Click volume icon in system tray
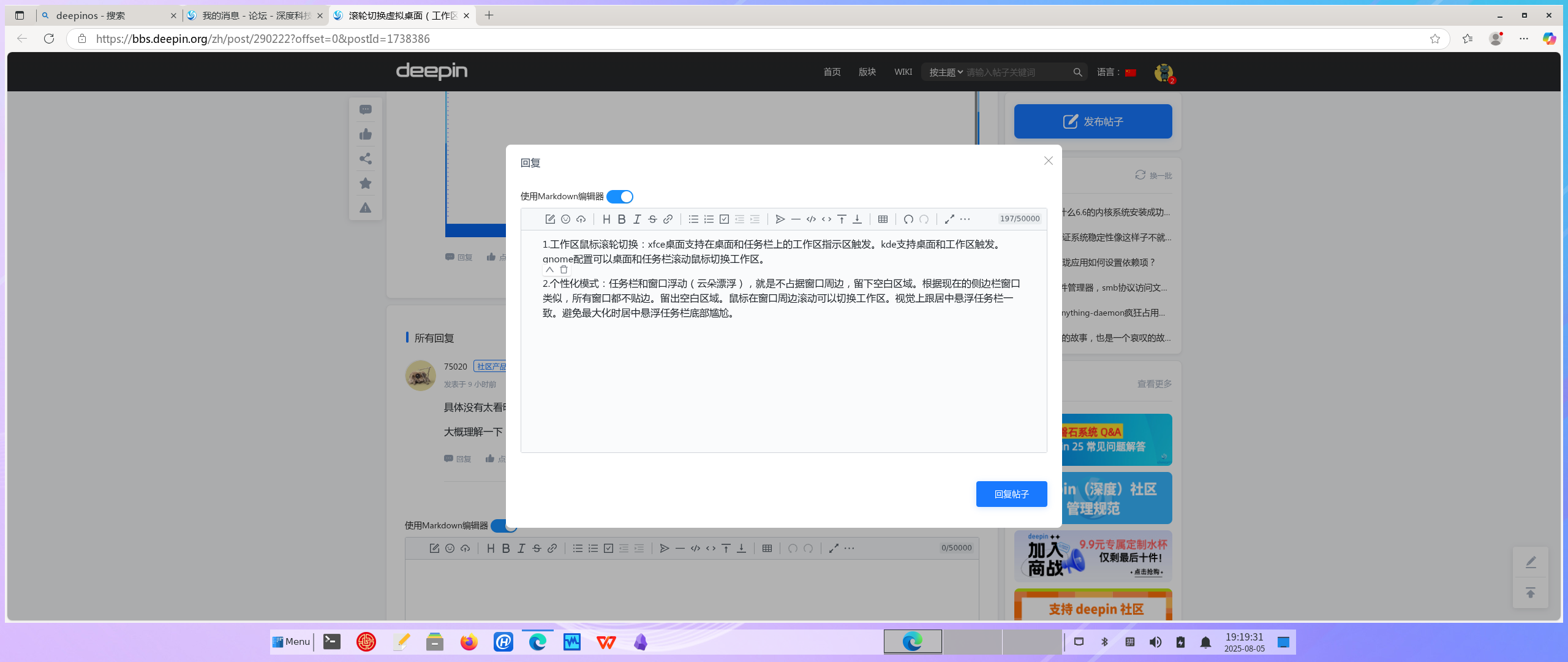 point(1155,642)
